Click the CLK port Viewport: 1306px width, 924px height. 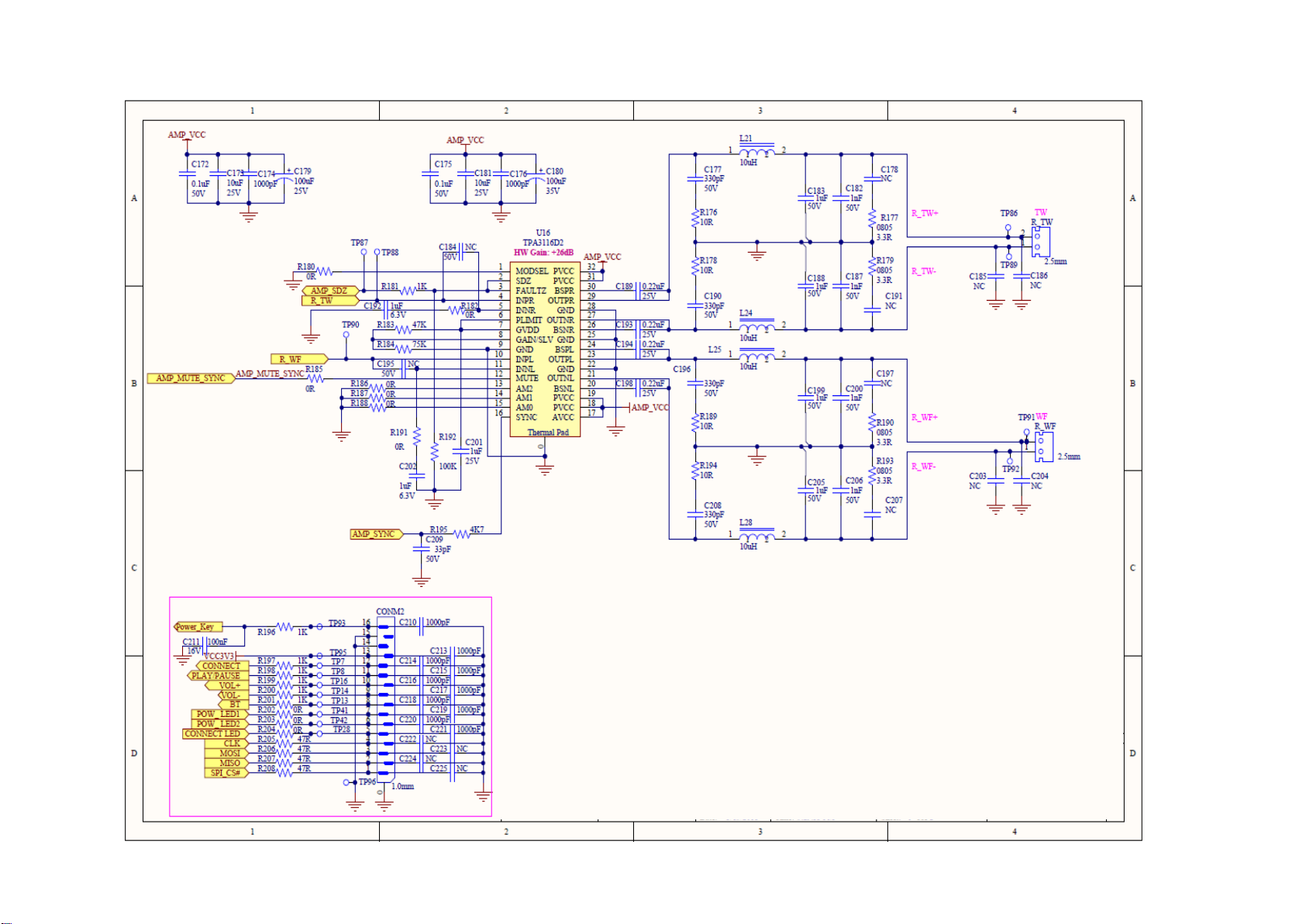point(227,743)
